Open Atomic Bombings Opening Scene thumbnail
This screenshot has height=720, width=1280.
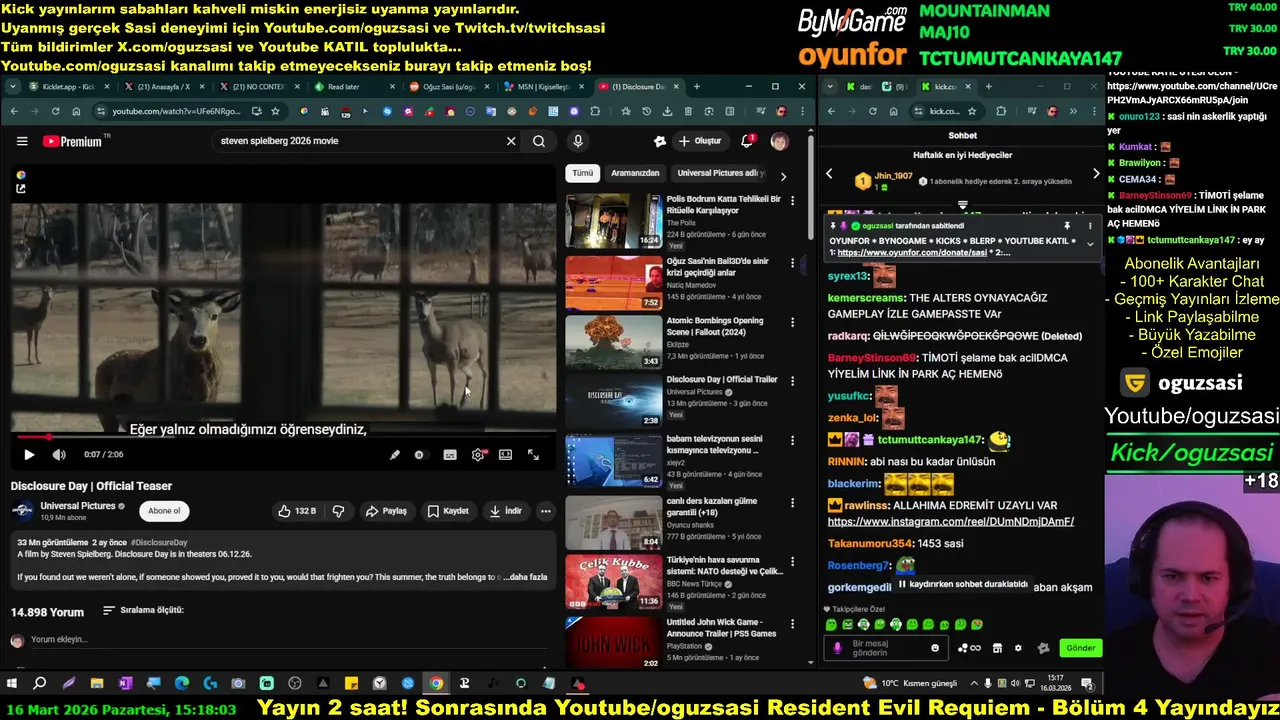(x=613, y=342)
